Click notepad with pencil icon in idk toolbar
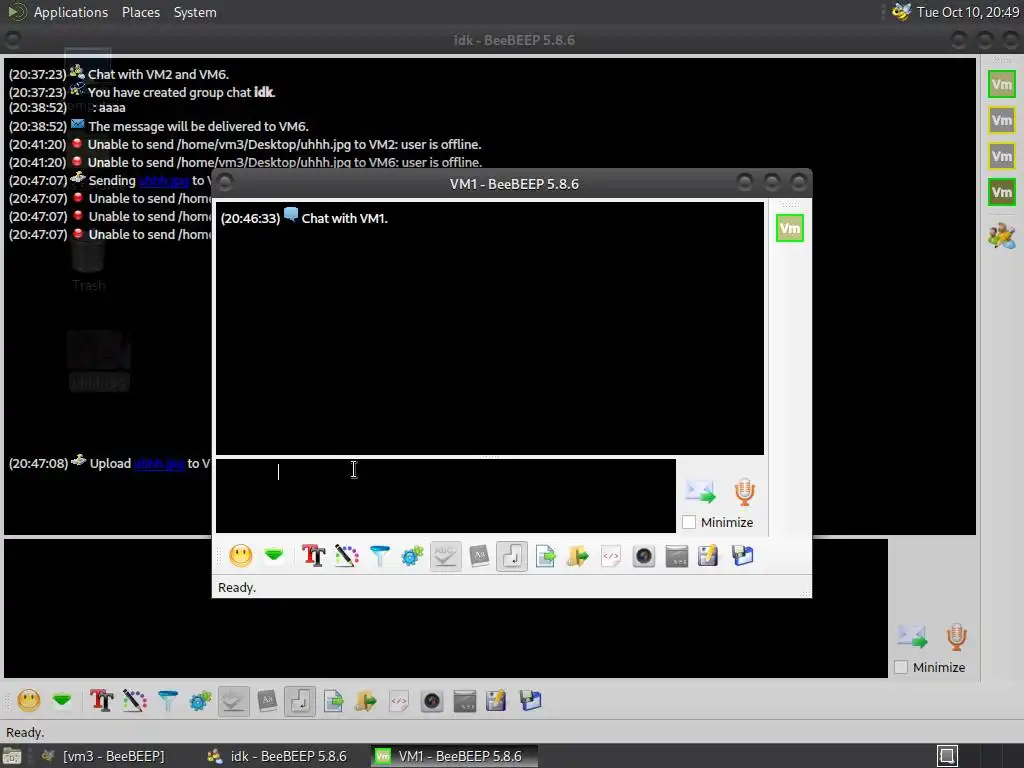The height and width of the screenshot is (768, 1024). coord(496,701)
